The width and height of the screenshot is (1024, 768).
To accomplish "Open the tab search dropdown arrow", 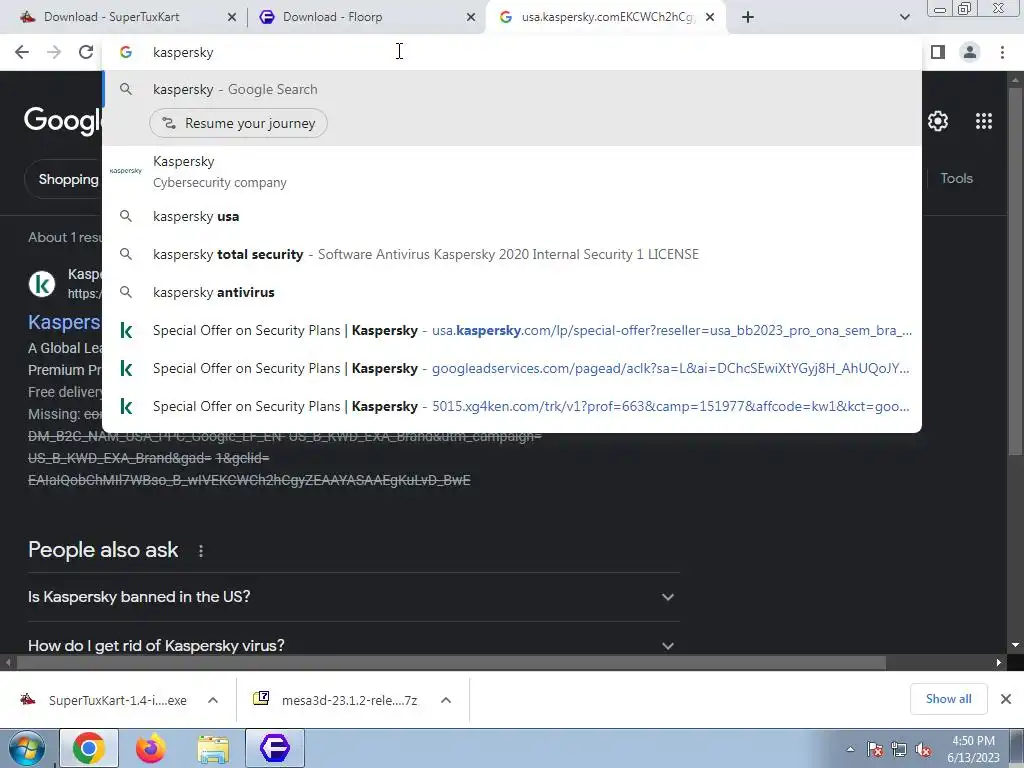I will [904, 17].
